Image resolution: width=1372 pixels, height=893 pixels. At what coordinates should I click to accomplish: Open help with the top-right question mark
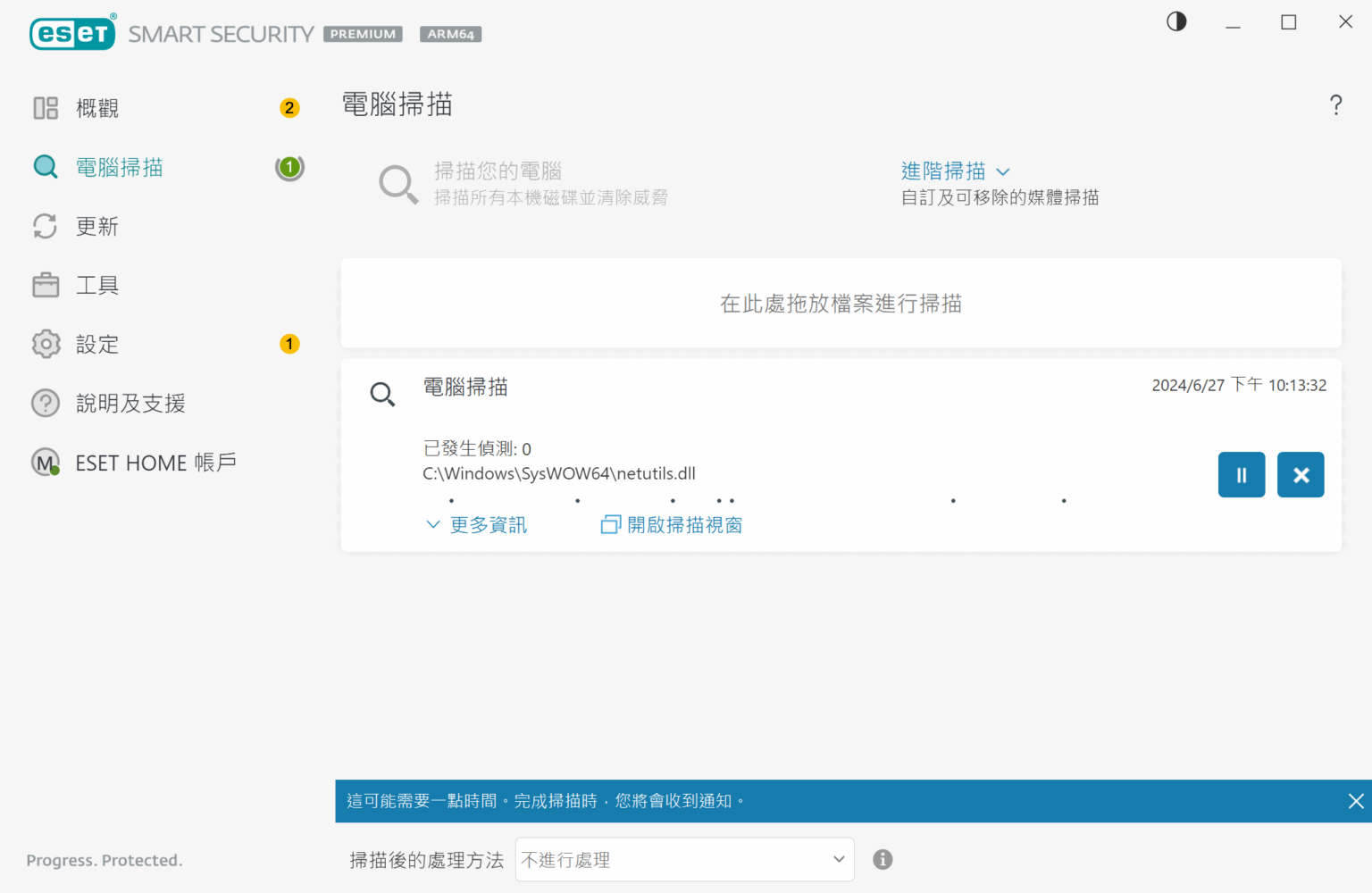(x=1335, y=104)
